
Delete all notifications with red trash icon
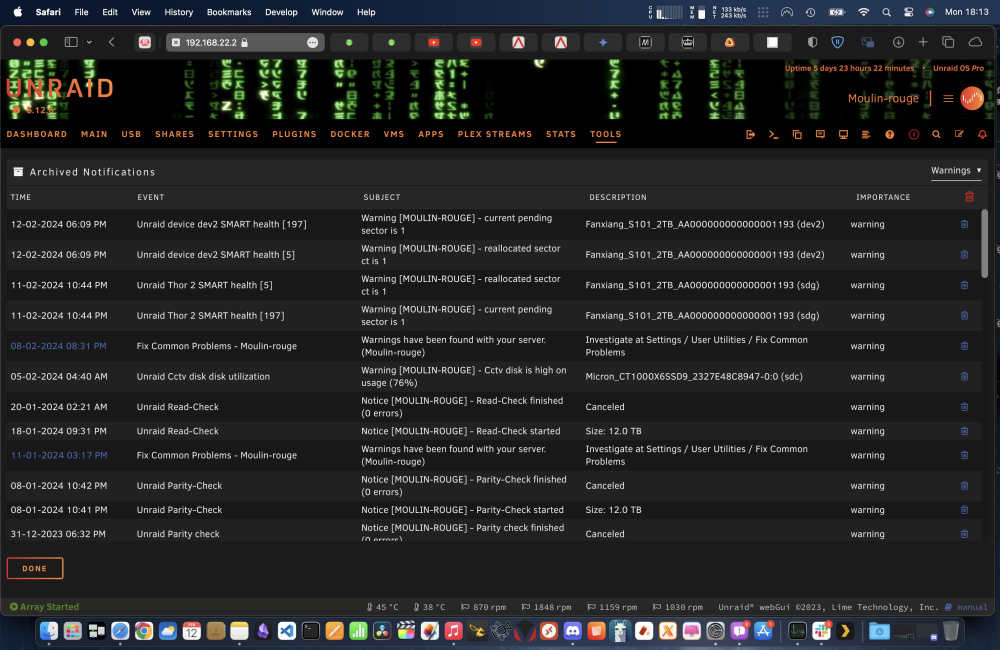click(969, 197)
